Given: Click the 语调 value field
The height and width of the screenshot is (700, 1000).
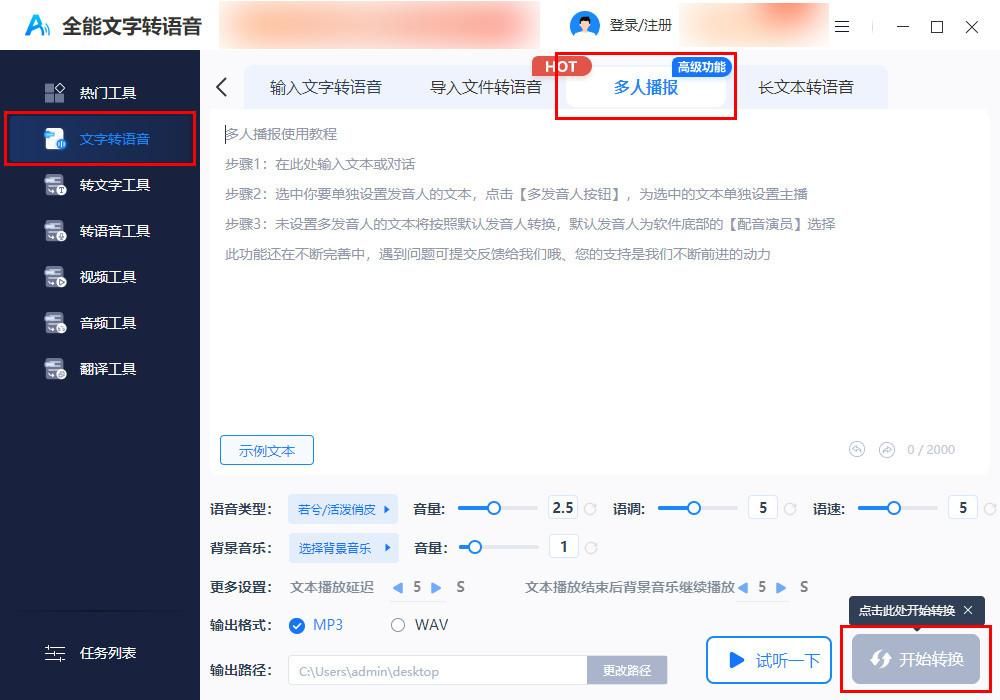Looking at the screenshot, I should (x=763, y=508).
